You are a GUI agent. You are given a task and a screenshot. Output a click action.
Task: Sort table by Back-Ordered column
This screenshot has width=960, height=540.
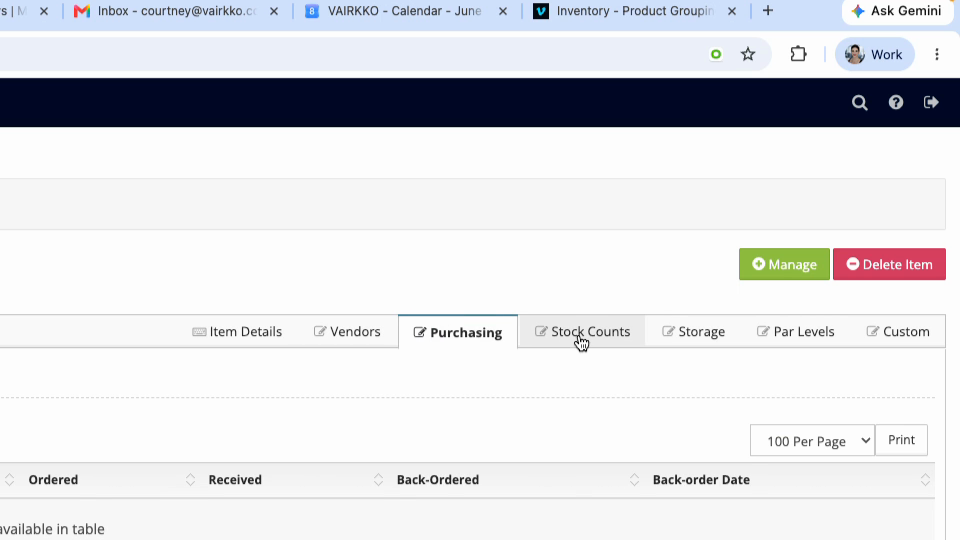[438, 479]
